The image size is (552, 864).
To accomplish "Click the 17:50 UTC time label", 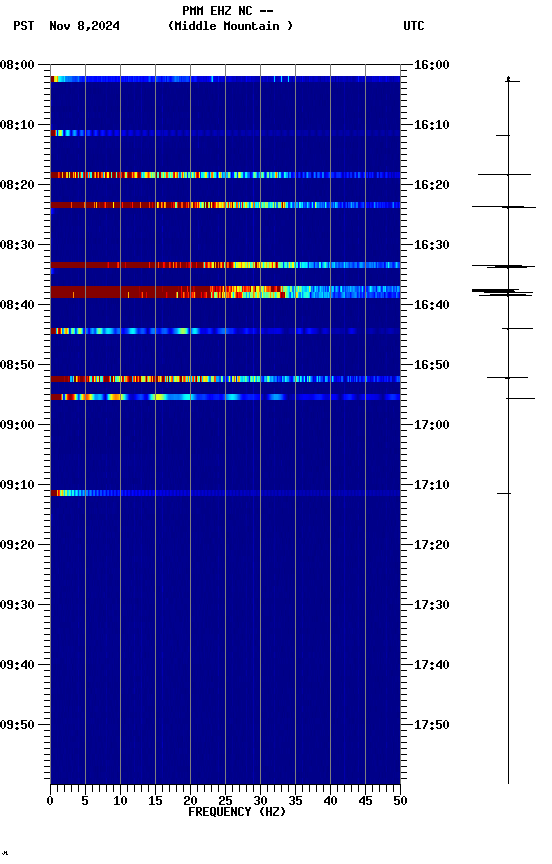I will (x=431, y=725).
